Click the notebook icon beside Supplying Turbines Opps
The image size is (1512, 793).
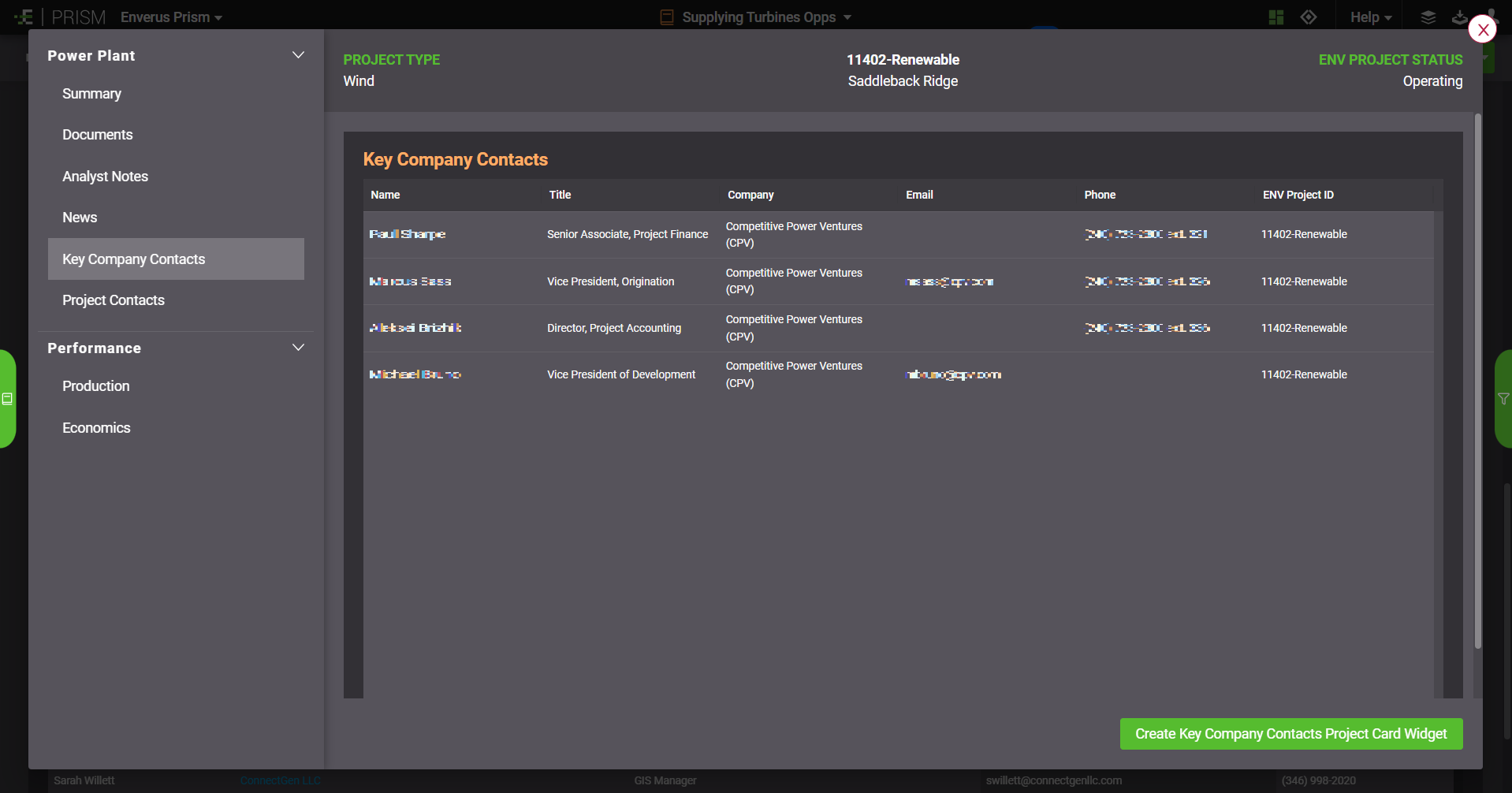point(667,17)
